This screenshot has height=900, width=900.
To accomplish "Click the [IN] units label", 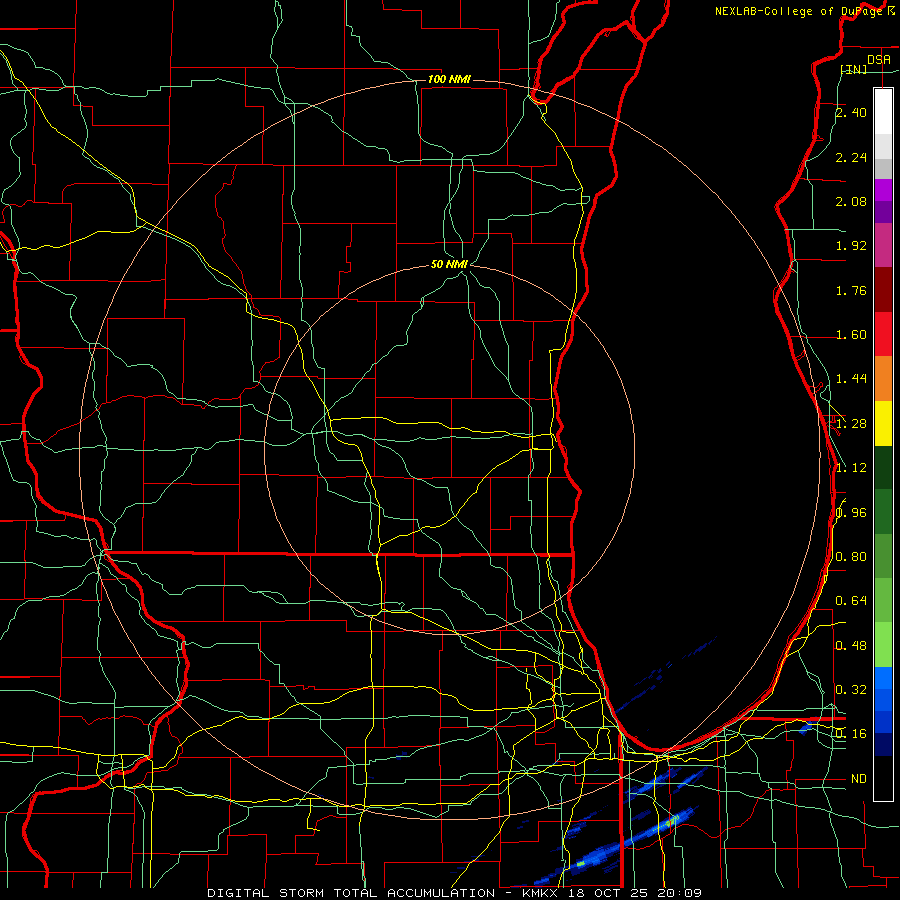I will (x=854, y=70).
